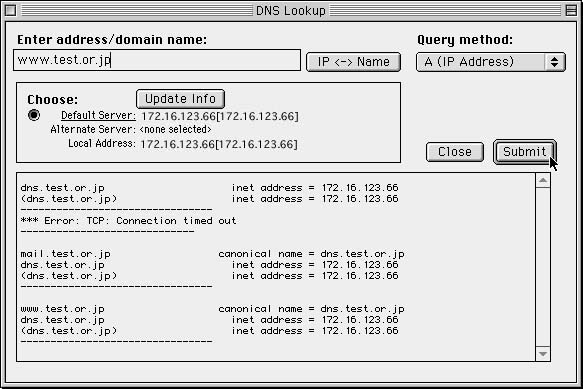Click the www.test.or.jp result line in output

coord(212,309)
